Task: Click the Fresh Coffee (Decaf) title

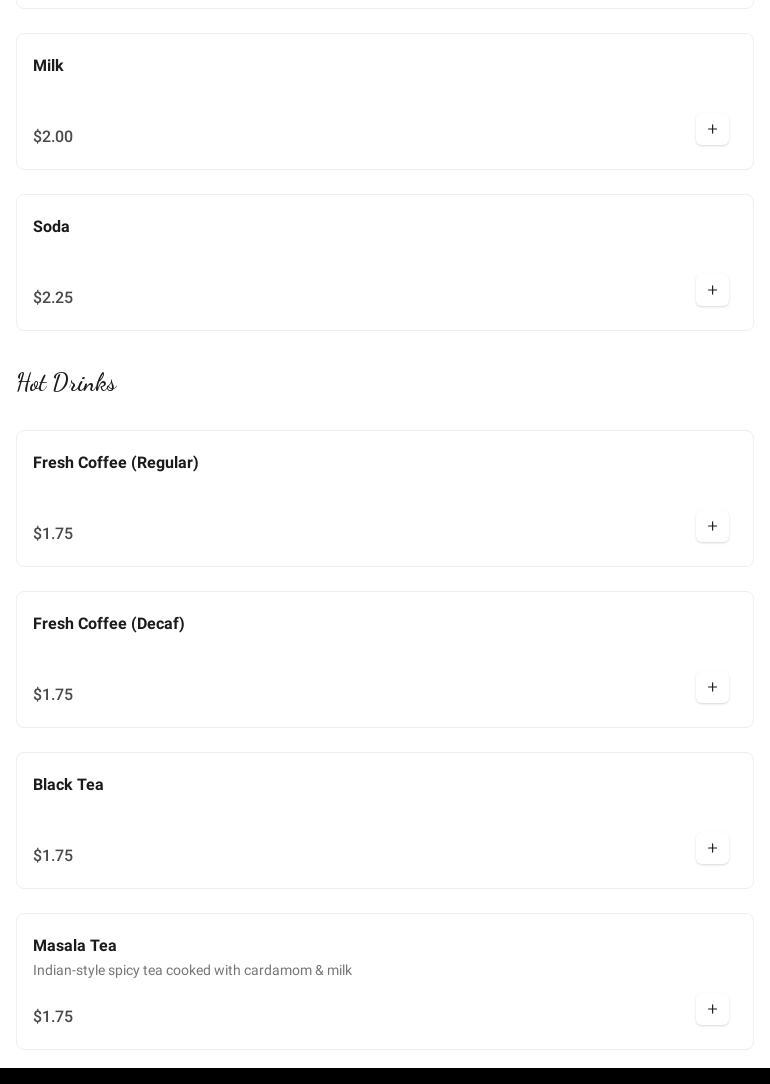Action: coord(109,624)
